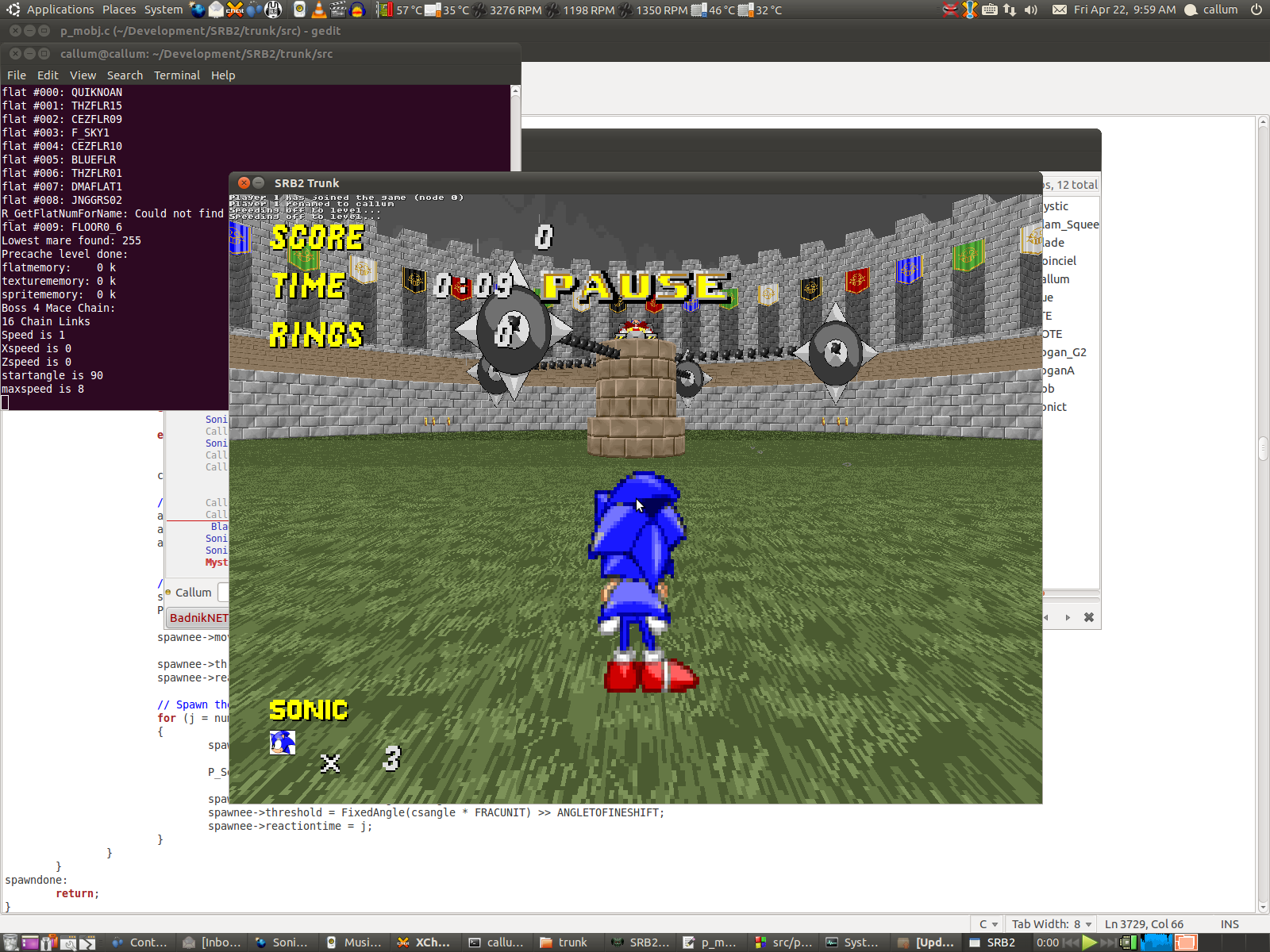Open the Places menu
Viewport: 1270px width, 952px height.
point(119,10)
